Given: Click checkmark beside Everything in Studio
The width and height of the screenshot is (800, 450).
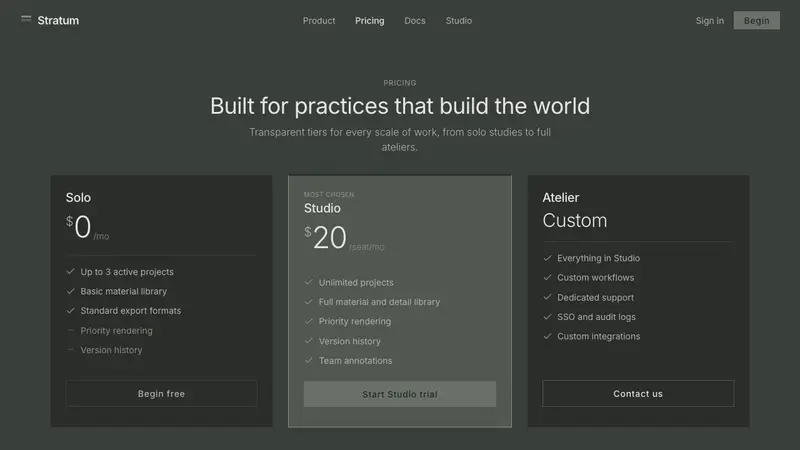Looking at the screenshot, I should pyautogui.click(x=547, y=258).
